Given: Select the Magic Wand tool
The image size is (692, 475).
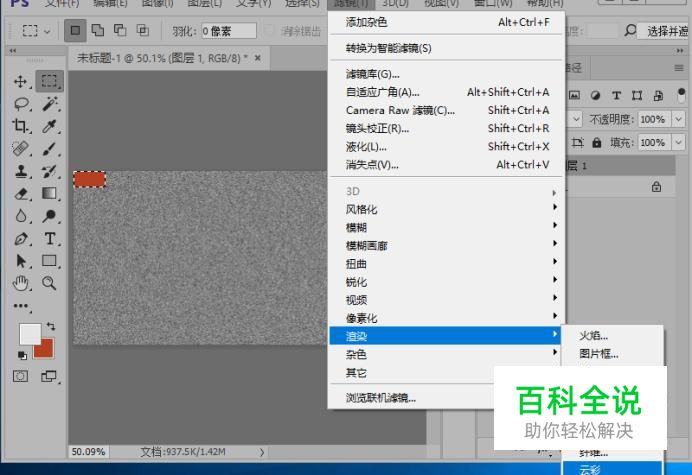Looking at the screenshot, I should tap(50, 104).
